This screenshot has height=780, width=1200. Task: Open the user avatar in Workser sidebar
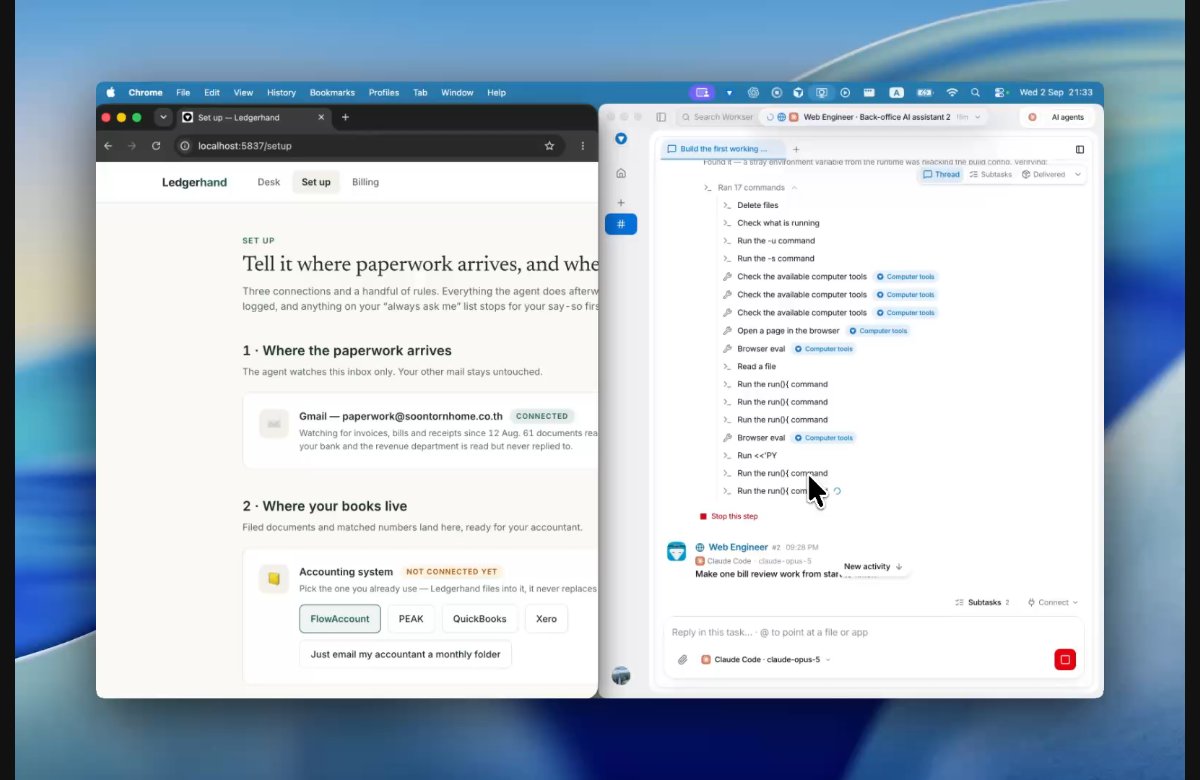click(x=621, y=676)
